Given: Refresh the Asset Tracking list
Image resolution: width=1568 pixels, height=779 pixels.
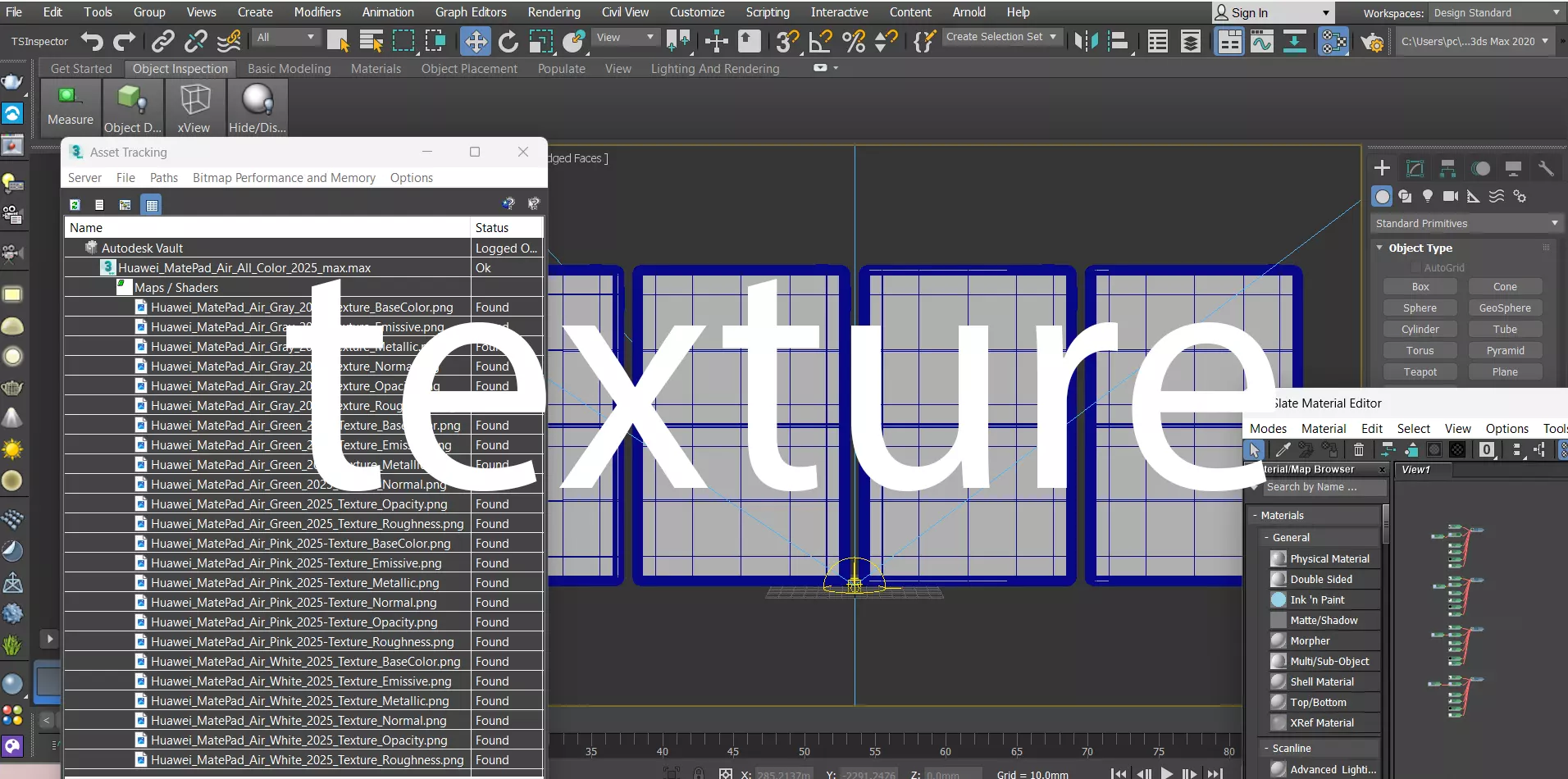Looking at the screenshot, I should click(75, 204).
